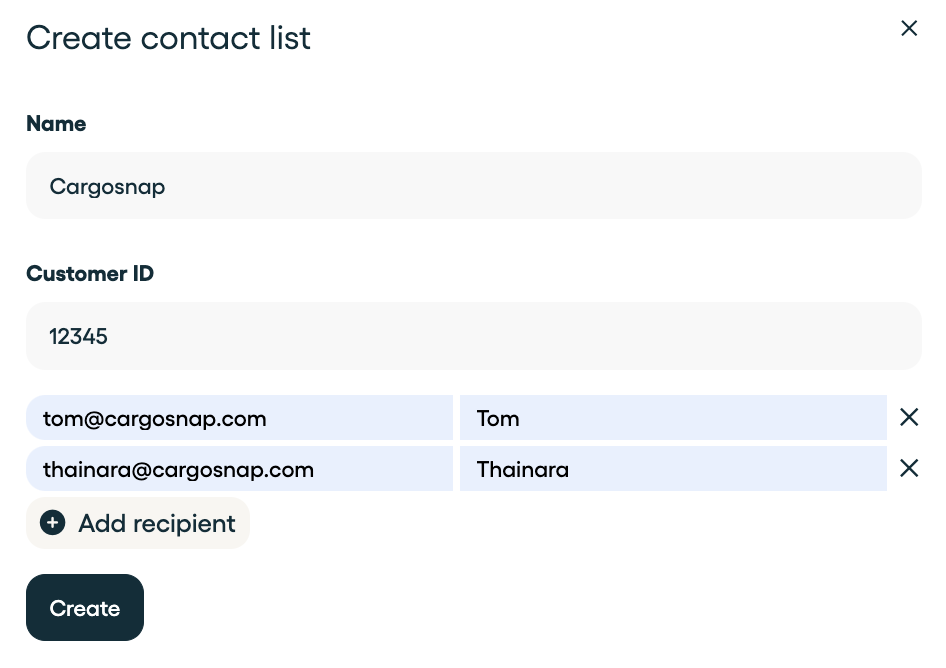Click the recipient name field showing Thainara

click(x=673, y=469)
